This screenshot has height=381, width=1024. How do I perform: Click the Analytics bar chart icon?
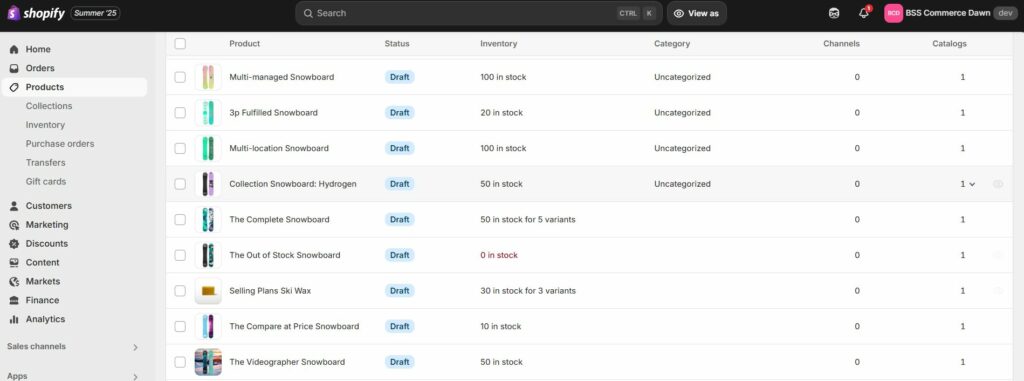click(14, 320)
